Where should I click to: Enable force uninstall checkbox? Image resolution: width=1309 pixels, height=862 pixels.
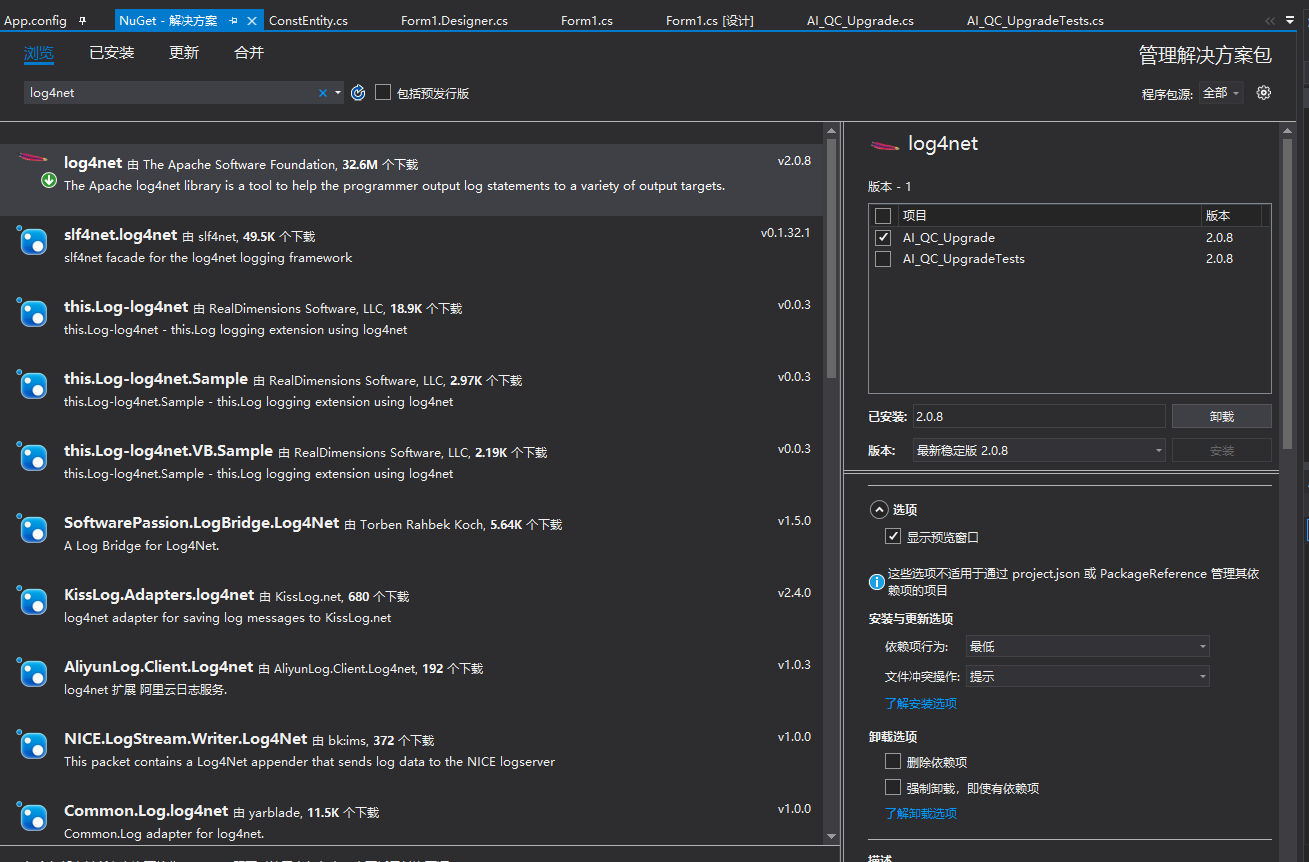893,788
